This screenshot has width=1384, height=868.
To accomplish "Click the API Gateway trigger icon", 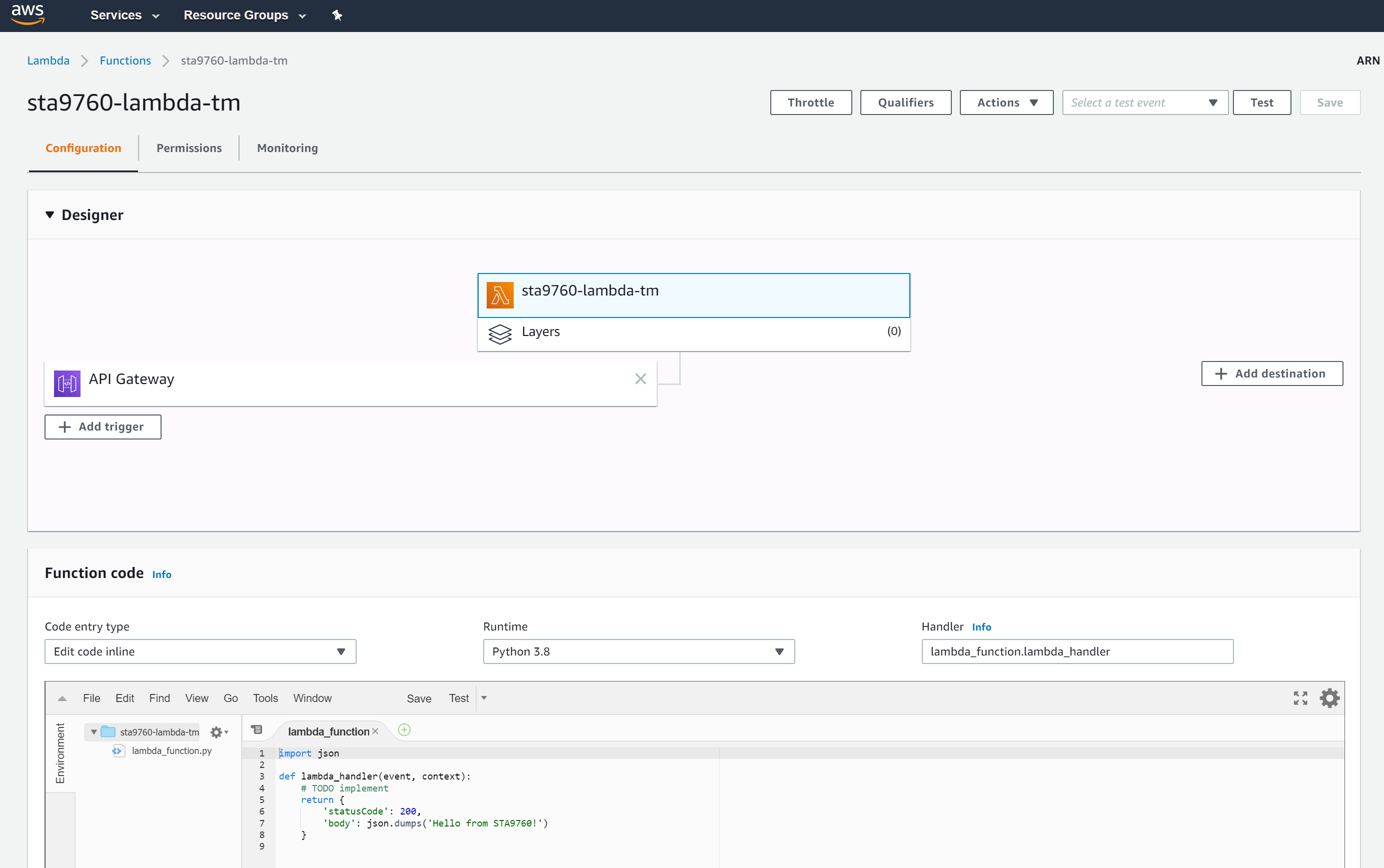I will click(x=67, y=383).
